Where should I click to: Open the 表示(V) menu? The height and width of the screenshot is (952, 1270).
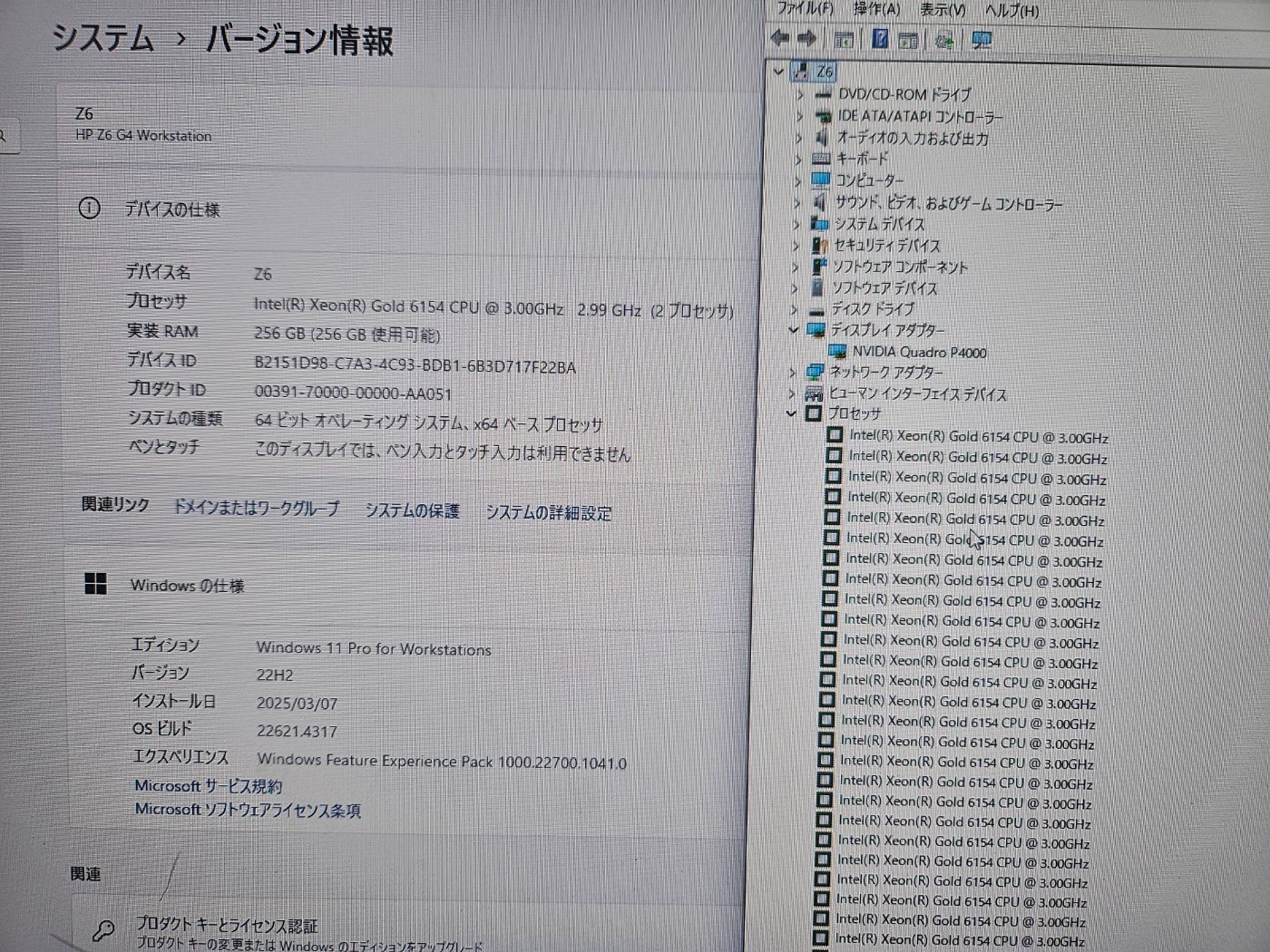point(943,9)
